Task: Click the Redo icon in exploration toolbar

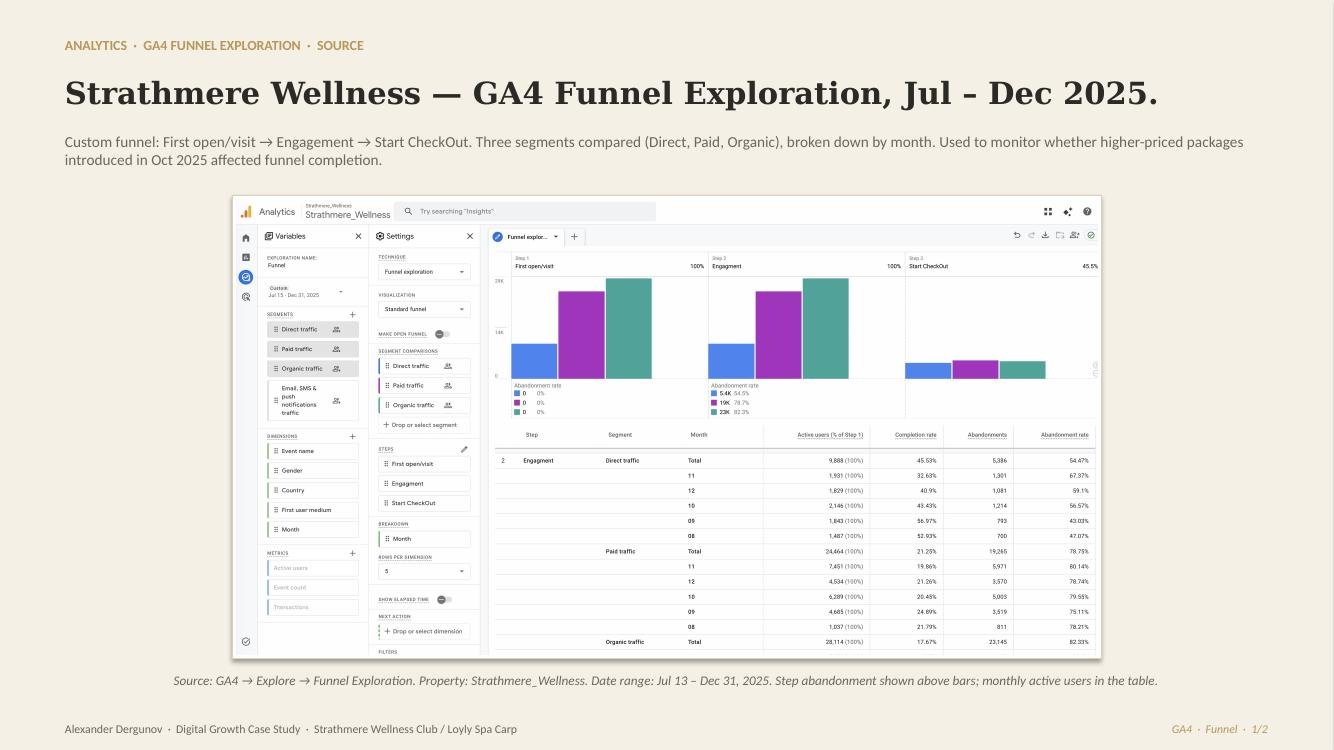Action: tap(1031, 236)
